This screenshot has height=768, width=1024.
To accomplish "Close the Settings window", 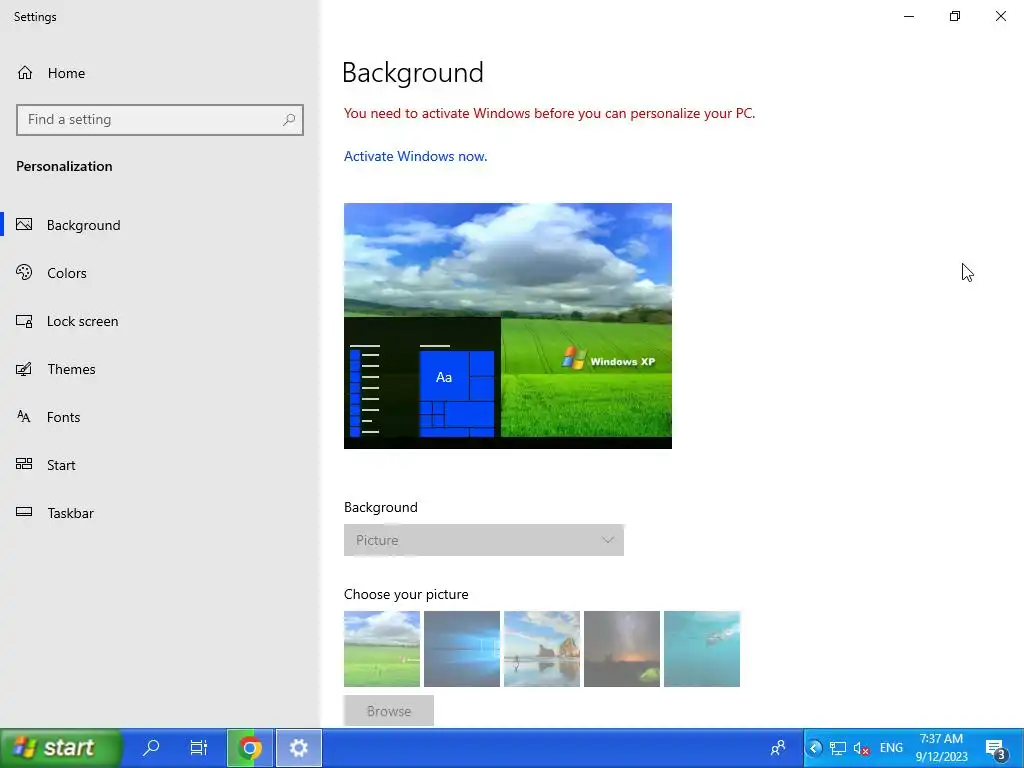I will coord(1000,16).
